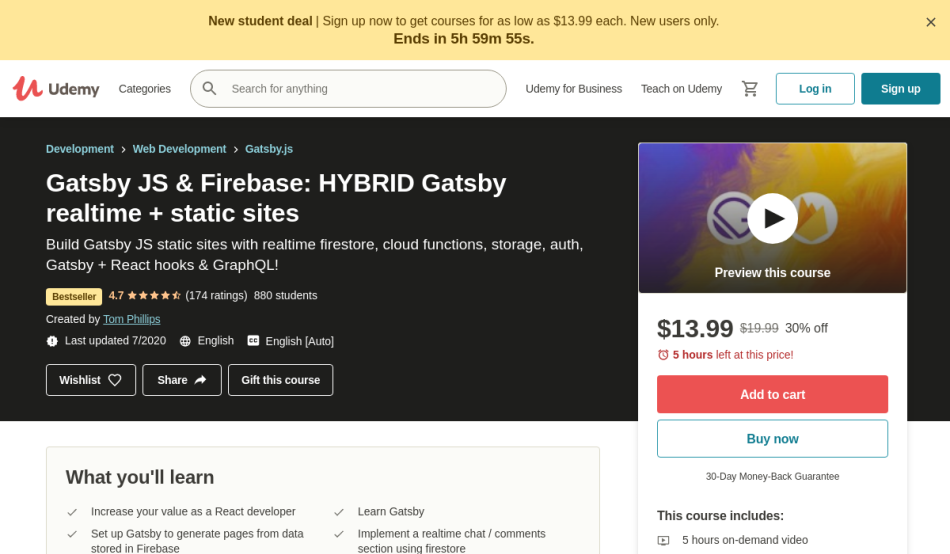Go to Development breadcrumb
Screen dimensions: 950x554
[80, 149]
